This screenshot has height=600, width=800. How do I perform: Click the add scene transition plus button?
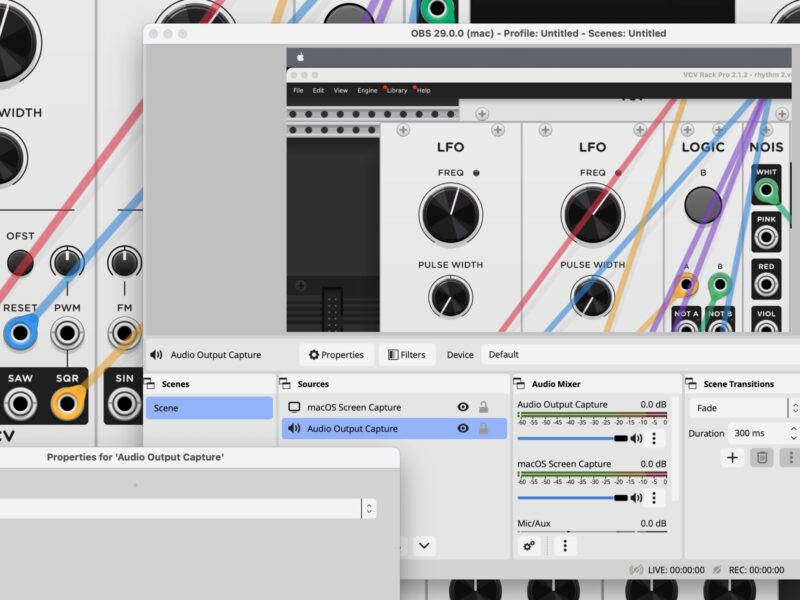click(x=732, y=457)
